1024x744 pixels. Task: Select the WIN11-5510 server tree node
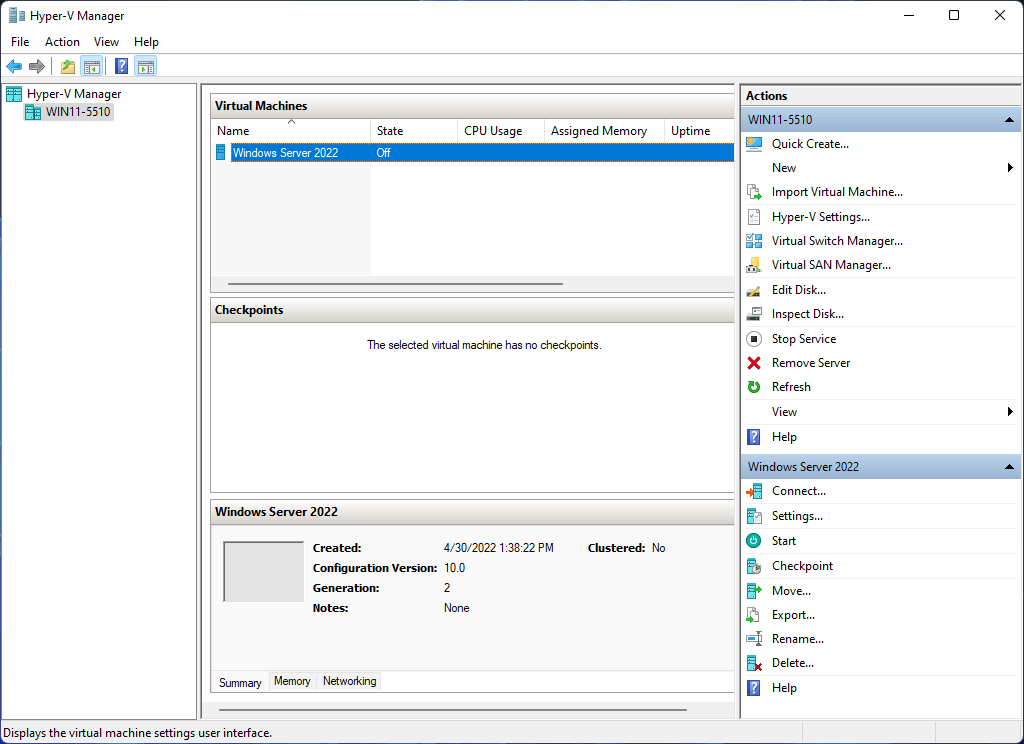(x=78, y=112)
